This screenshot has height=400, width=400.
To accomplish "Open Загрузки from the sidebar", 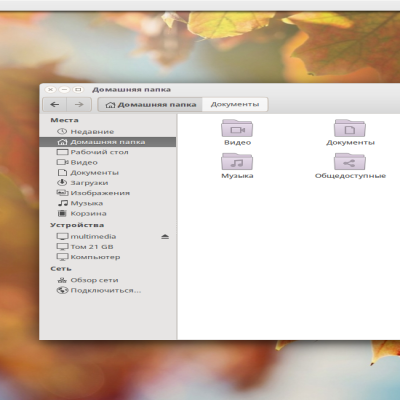I will 108,183.
